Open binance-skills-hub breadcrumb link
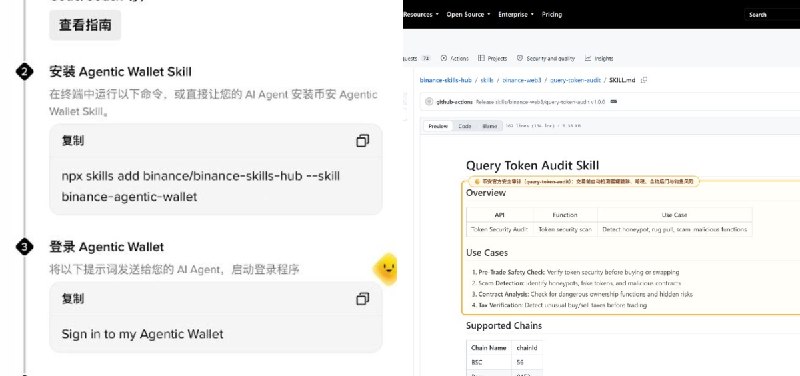 point(445,80)
